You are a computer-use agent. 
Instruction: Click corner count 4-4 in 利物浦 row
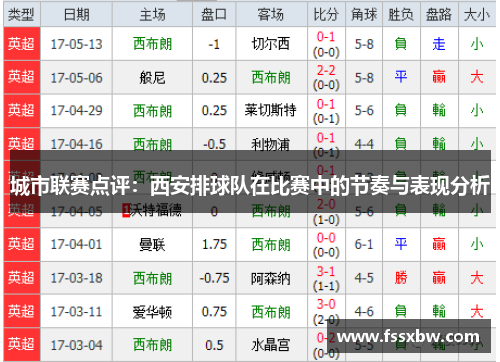(x=364, y=144)
